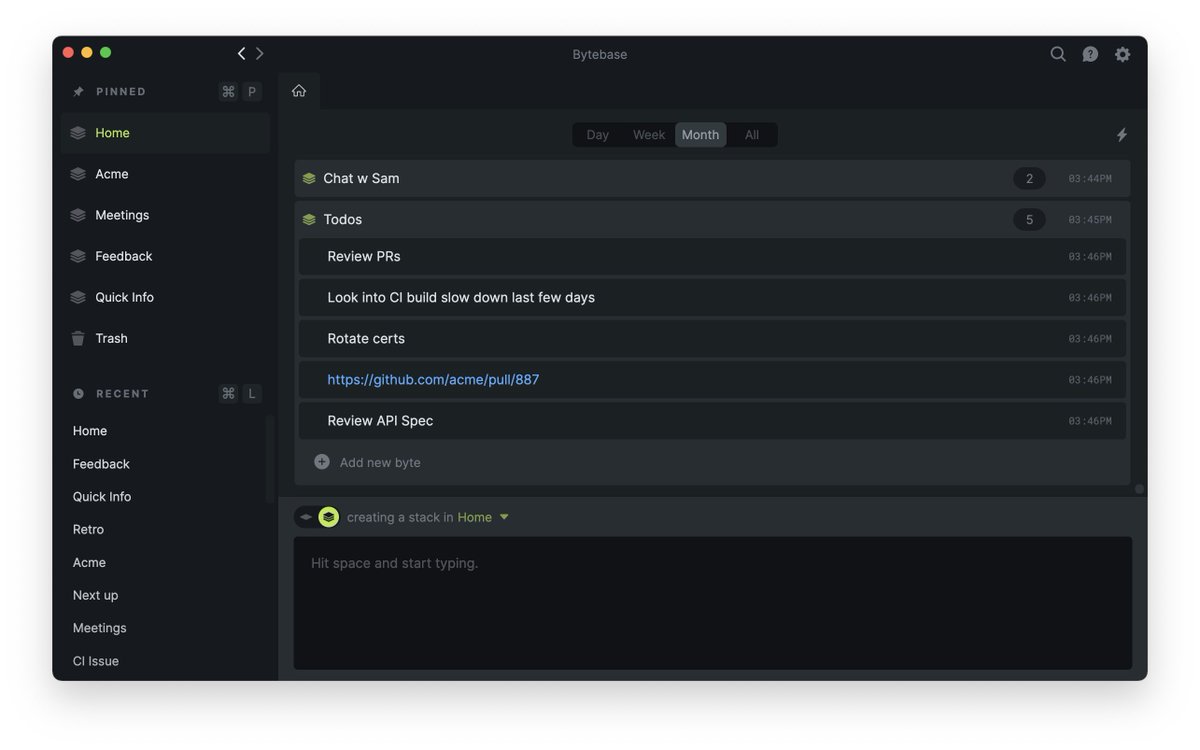
Task: Open the github.com/acme/pull/887 link
Action: pos(433,380)
